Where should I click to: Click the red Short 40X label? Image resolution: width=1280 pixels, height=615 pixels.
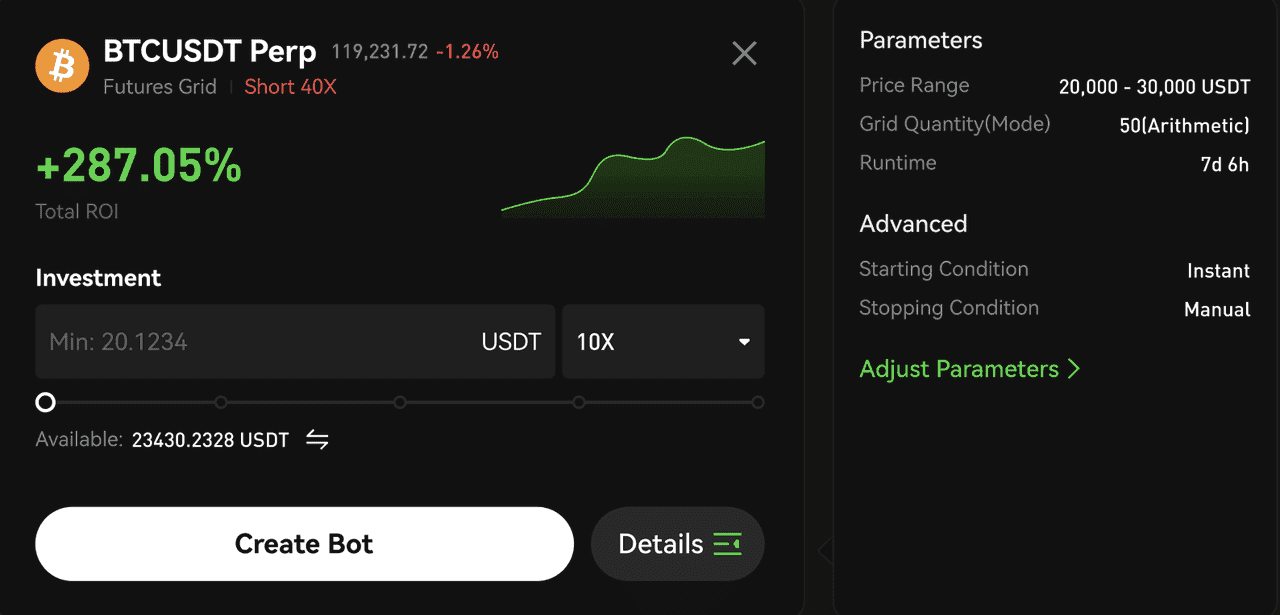point(290,87)
